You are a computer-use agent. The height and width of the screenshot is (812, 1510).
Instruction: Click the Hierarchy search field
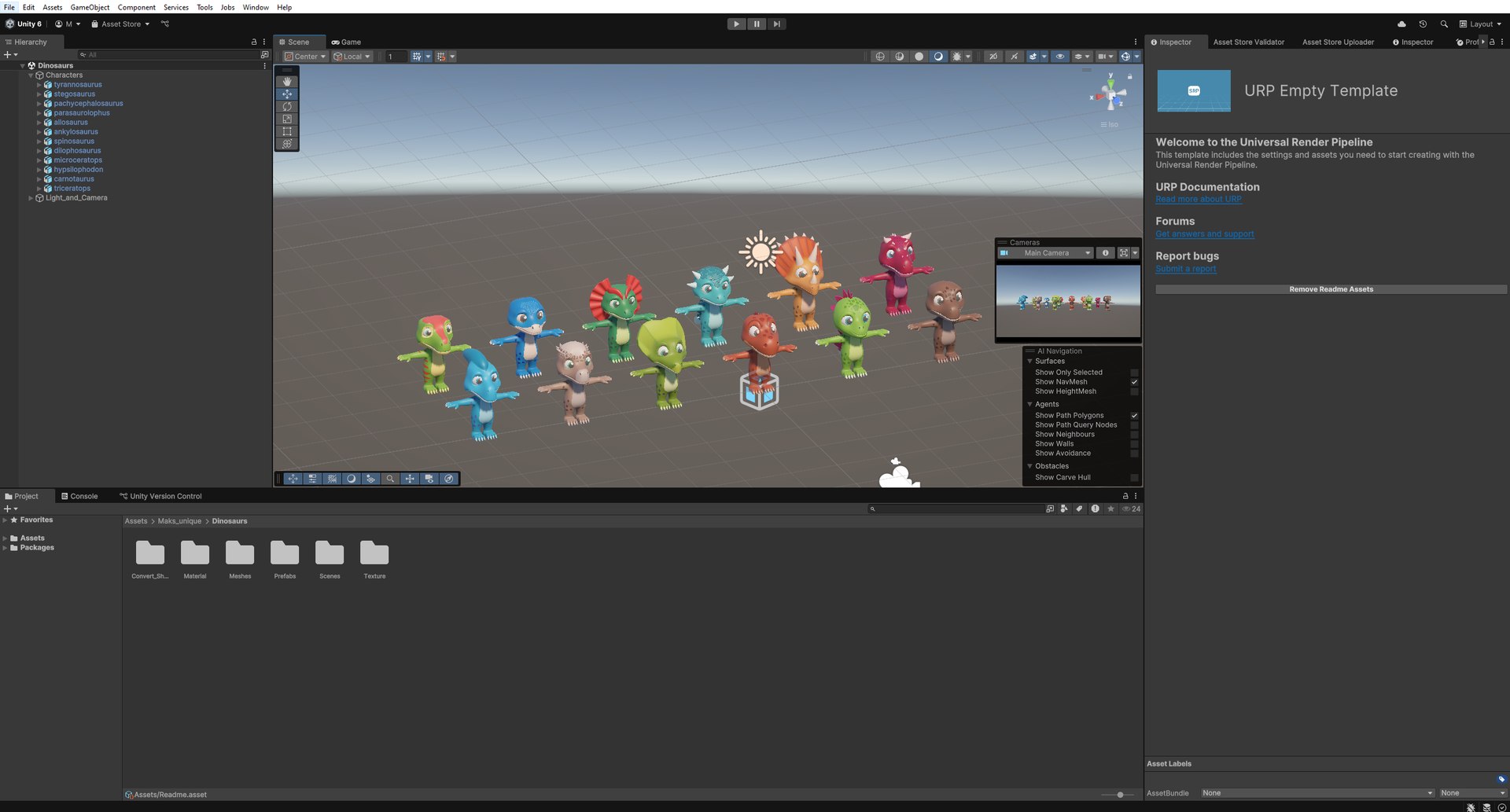coord(168,55)
